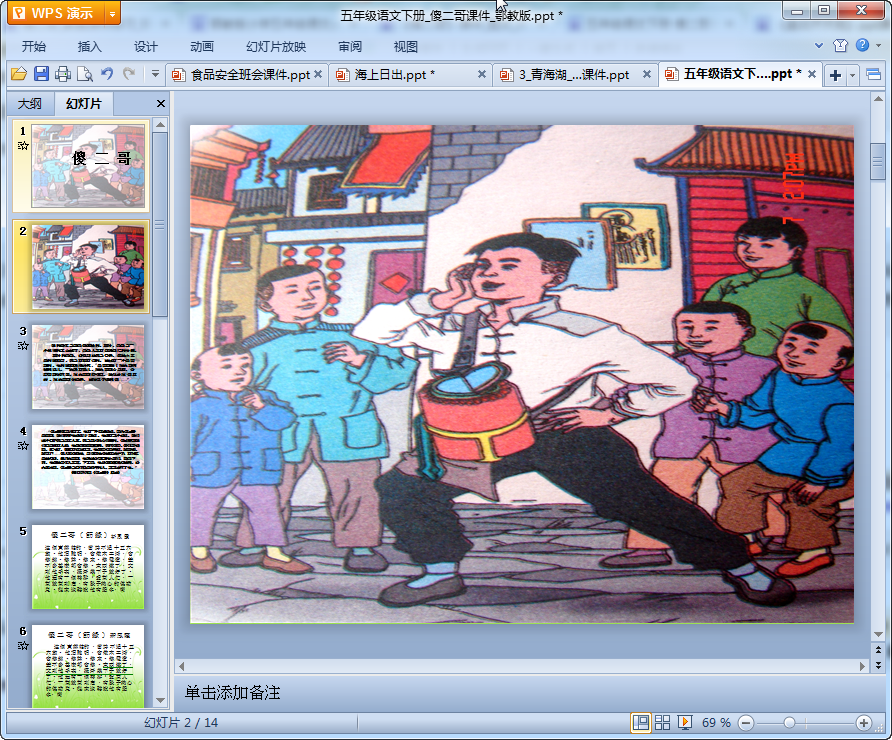Screen dimensions: 892x740
Task: Click the Save floppy disk icon
Action: [x=41, y=74]
